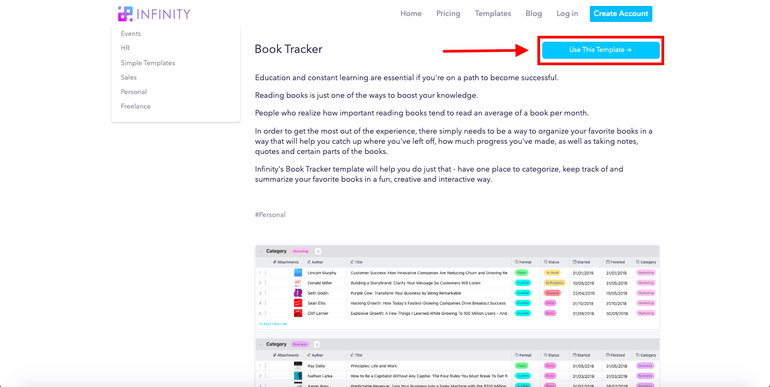Click Donald Miller's book cover thumbnail
This screenshot has width=770, height=387.
coord(298,283)
